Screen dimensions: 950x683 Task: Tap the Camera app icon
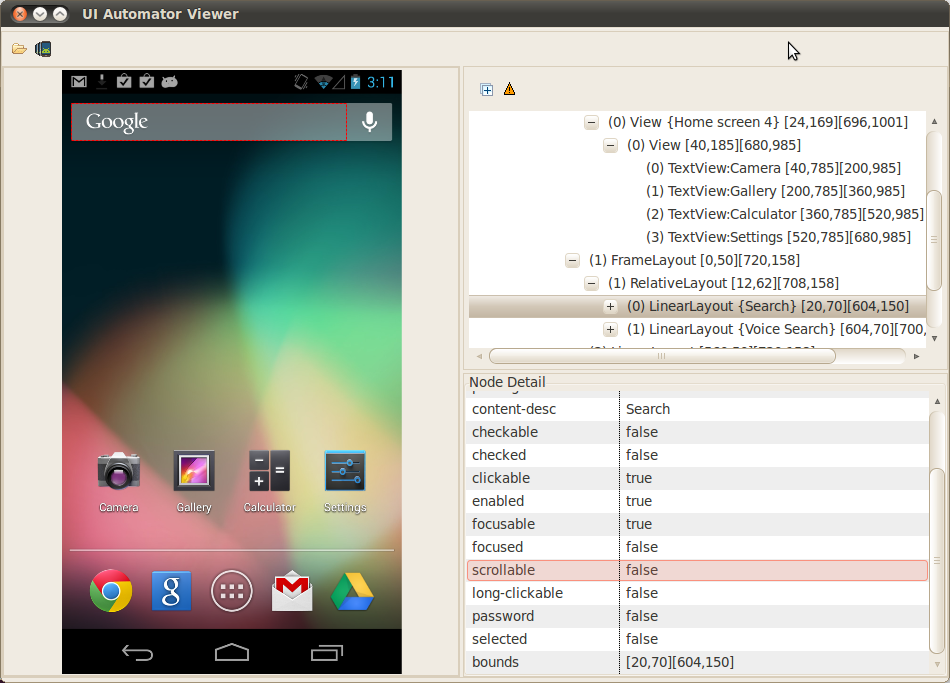point(118,472)
